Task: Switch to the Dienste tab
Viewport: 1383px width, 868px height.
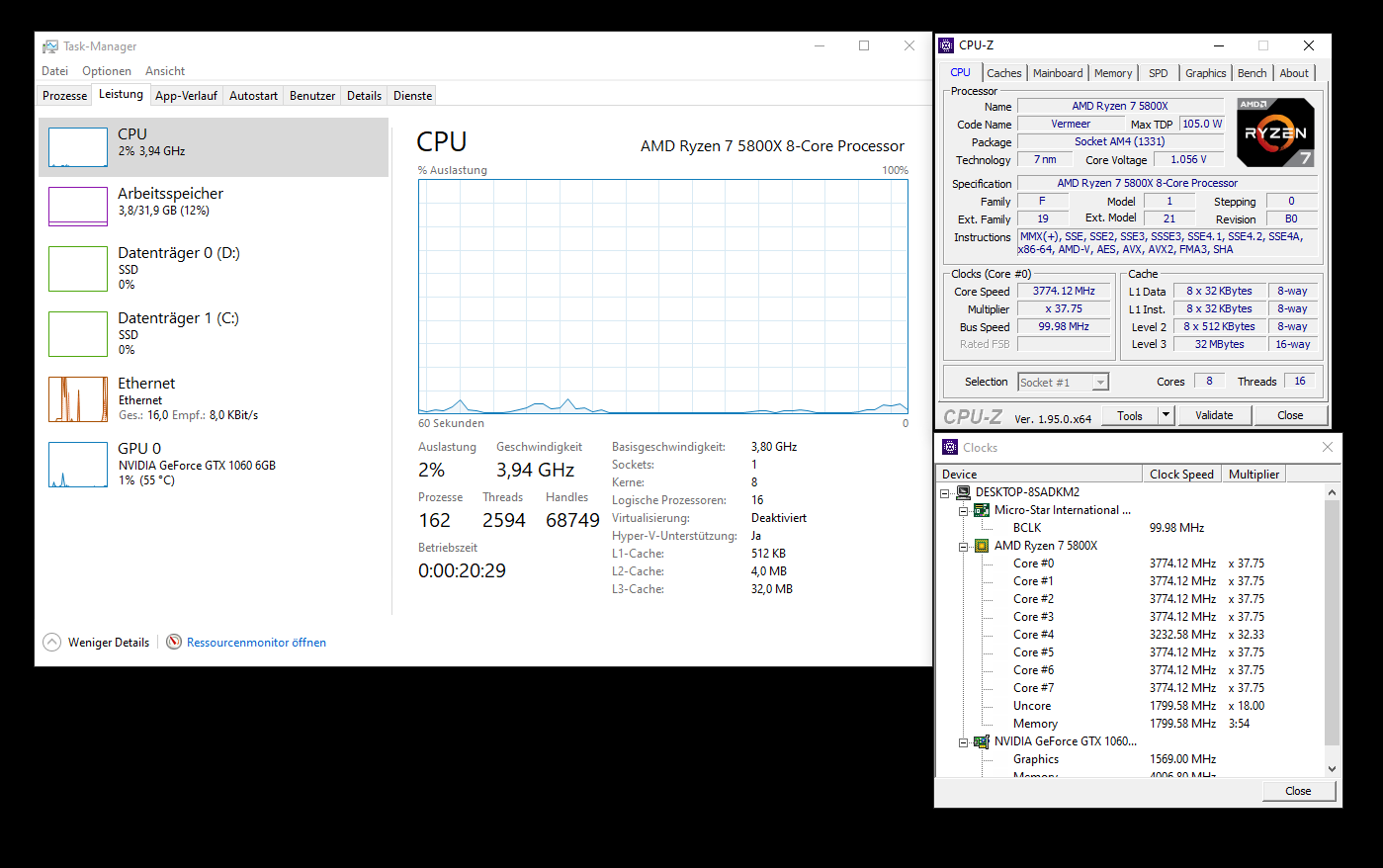Action: pos(412,96)
